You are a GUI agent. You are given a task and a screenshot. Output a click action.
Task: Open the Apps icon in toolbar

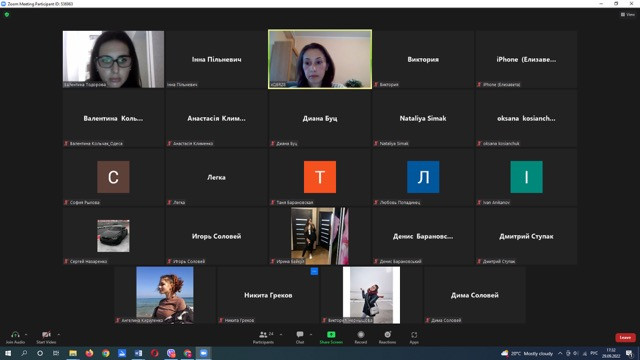point(414,337)
